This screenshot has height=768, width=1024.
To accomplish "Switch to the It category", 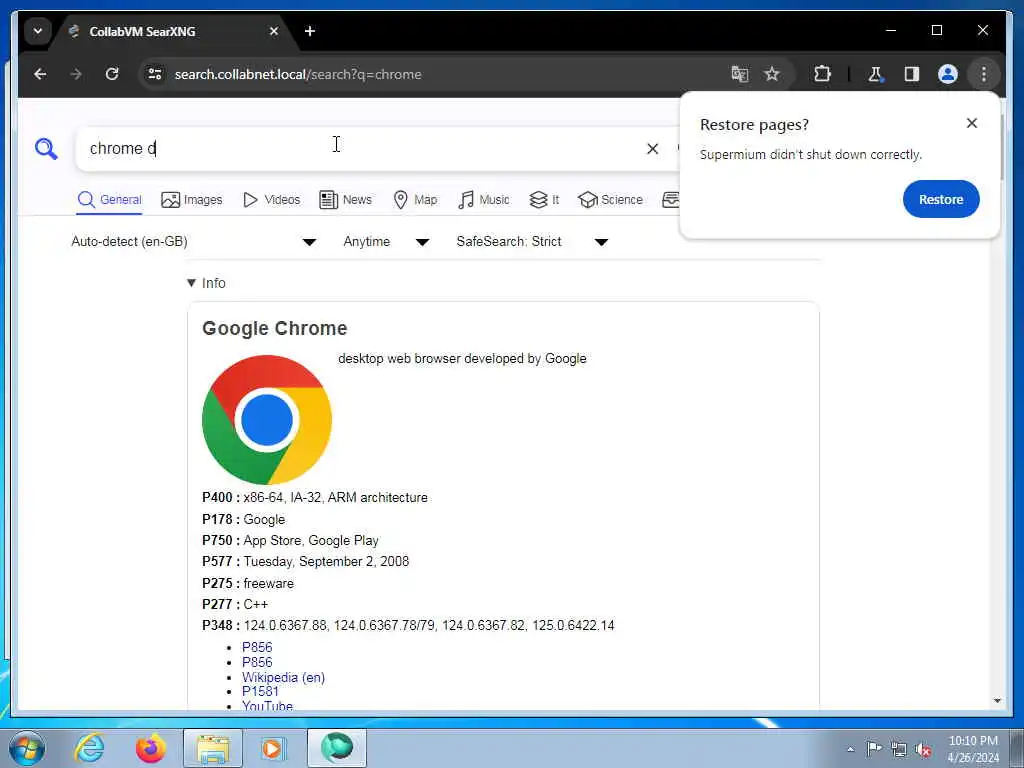I will click(544, 200).
